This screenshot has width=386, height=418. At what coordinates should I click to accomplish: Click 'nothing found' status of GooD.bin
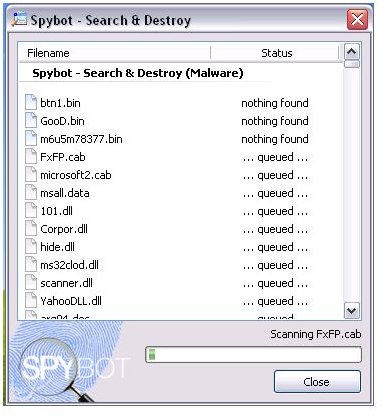click(275, 121)
